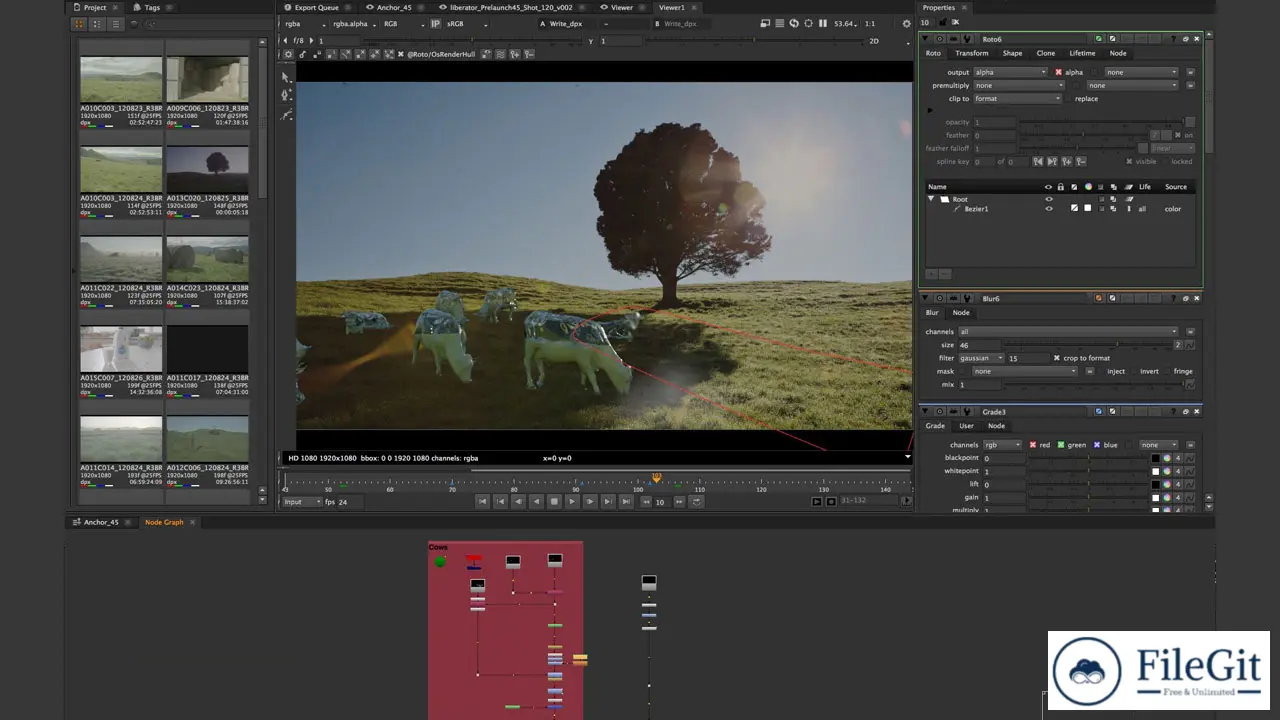Click Bezier1 white color swatch

[x=1087, y=209]
